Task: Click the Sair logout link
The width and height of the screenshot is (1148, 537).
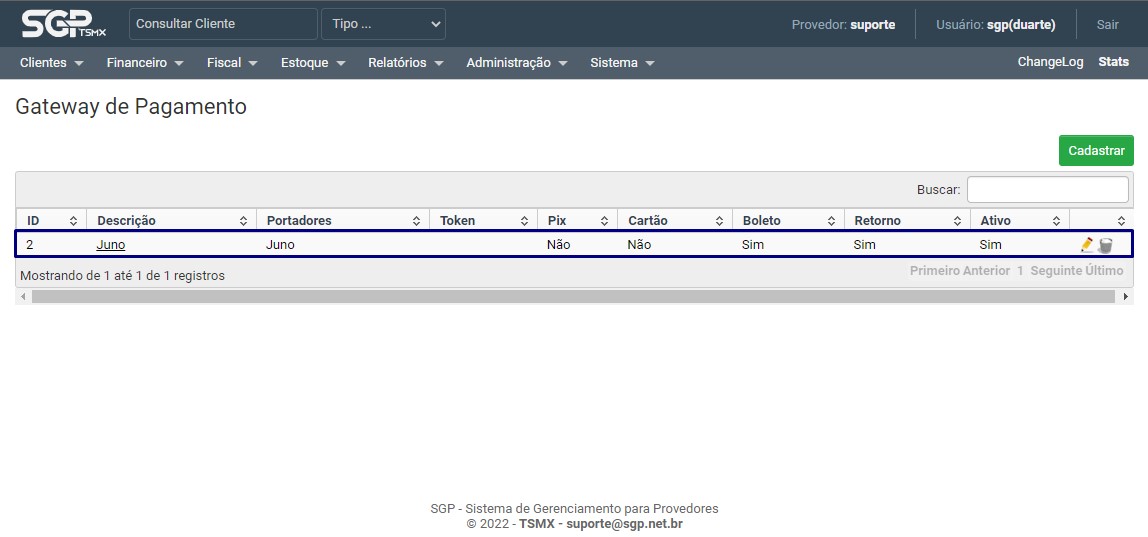Action: [x=1107, y=24]
